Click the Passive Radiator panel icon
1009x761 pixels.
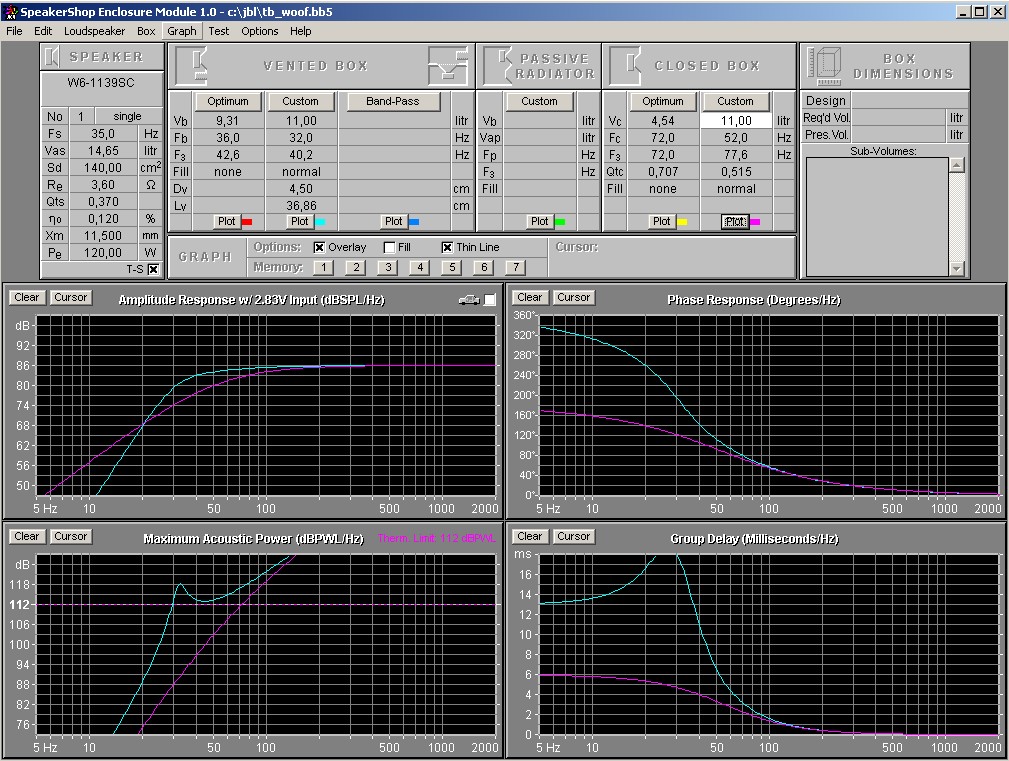tap(497, 65)
